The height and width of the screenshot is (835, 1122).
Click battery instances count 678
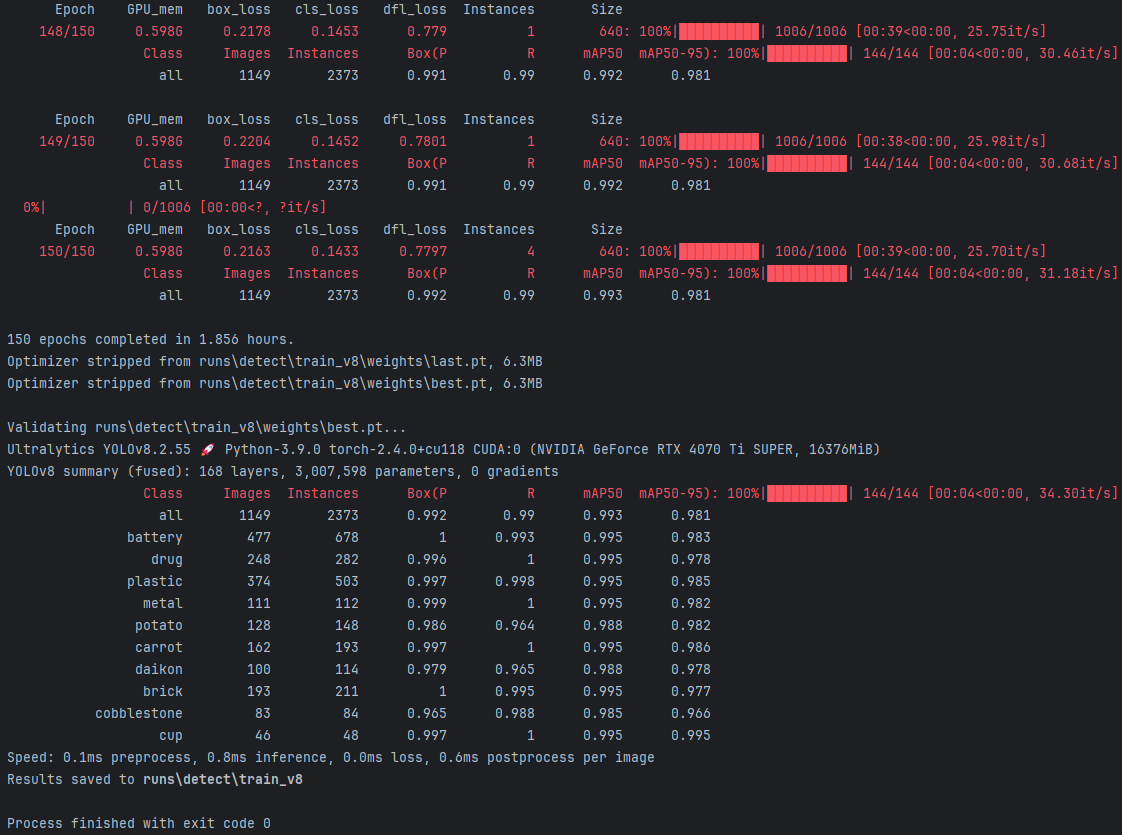pyautogui.click(x=346, y=537)
